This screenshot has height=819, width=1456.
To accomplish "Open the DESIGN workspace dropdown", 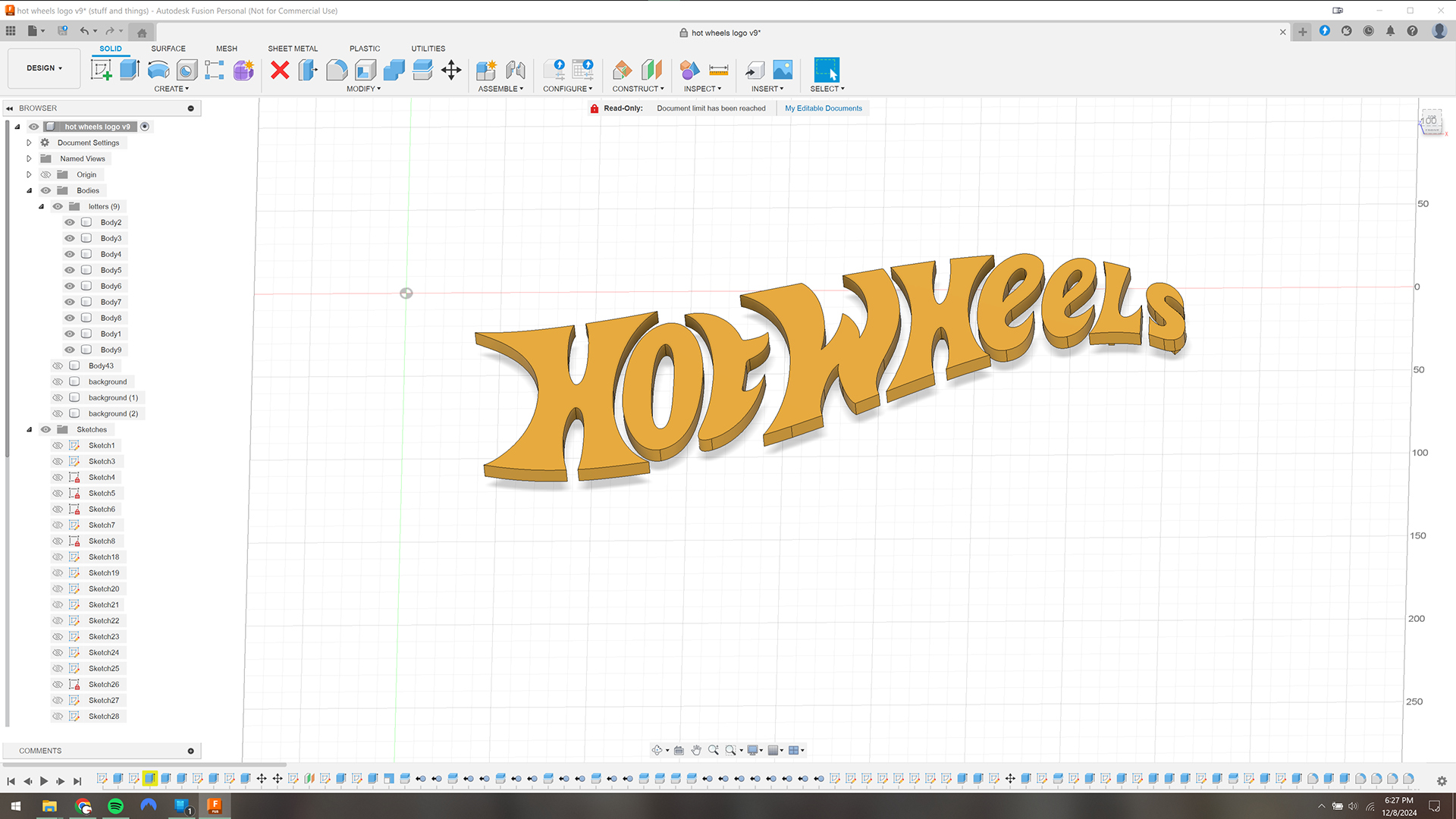I will coord(44,68).
